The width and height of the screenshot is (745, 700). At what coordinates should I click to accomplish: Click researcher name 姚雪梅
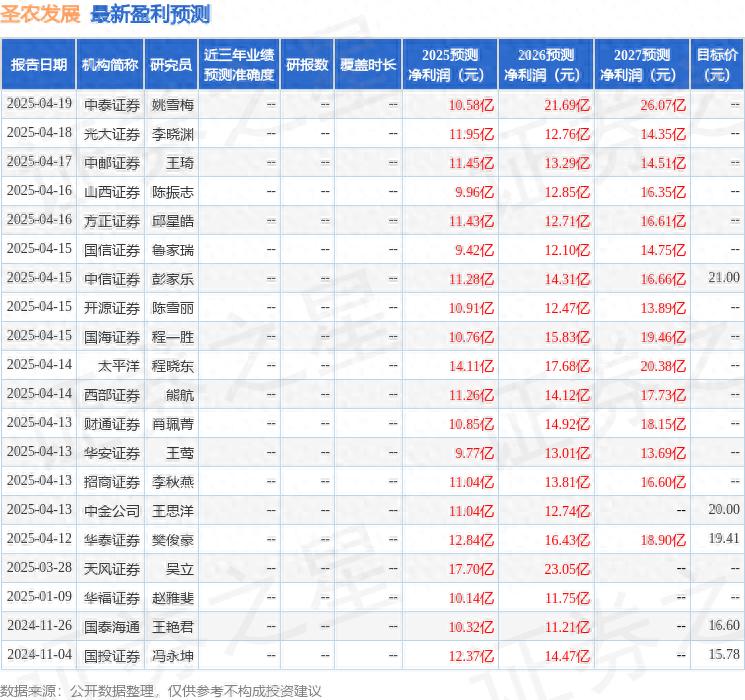click(x=173, y=105)
